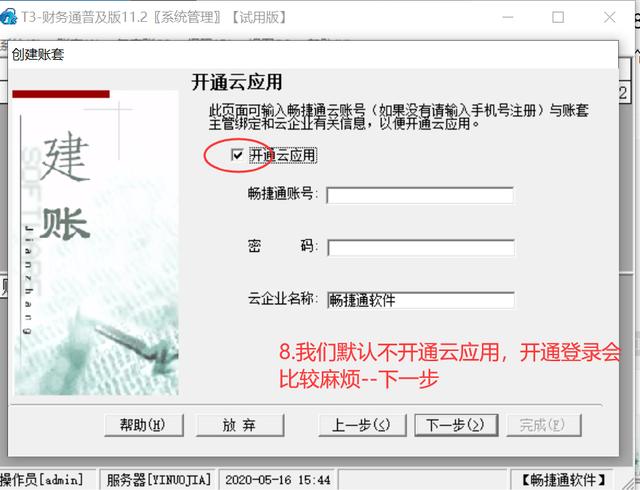Click the window resize grip icon
Viewport: 640px width, 490px height.
(x=627, y=480)
